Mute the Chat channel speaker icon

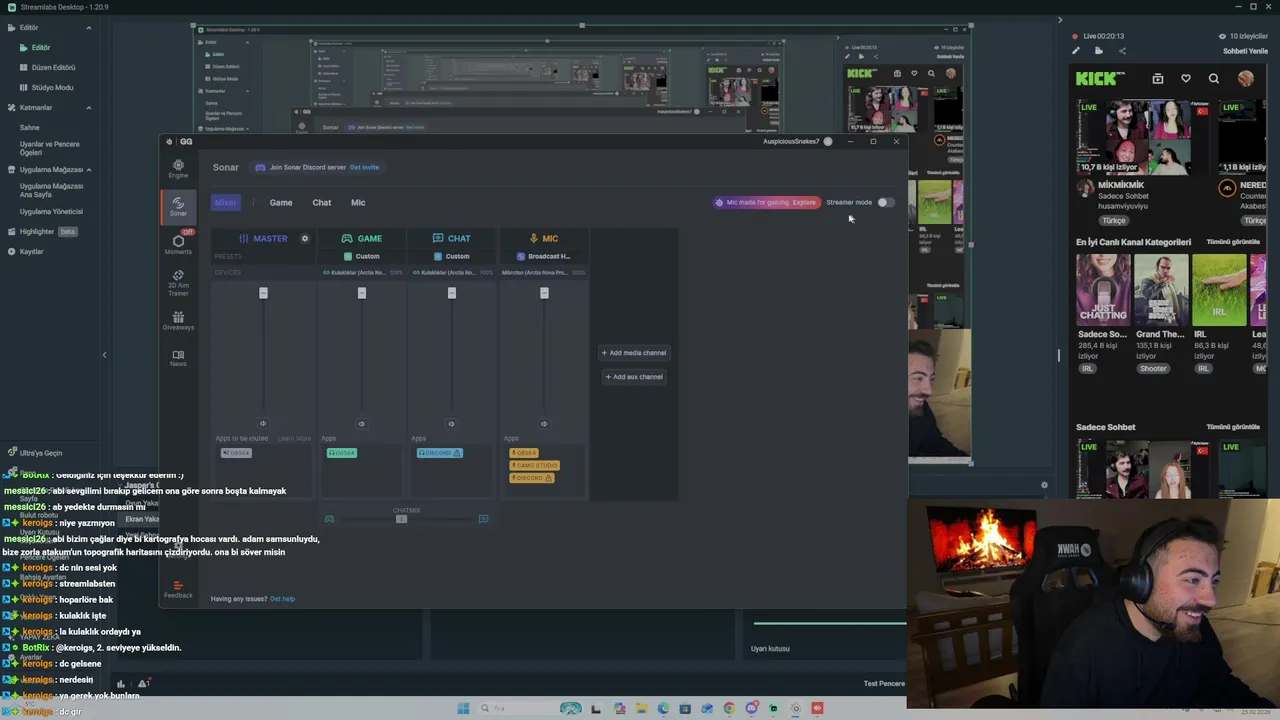click(x=451, y=423)
